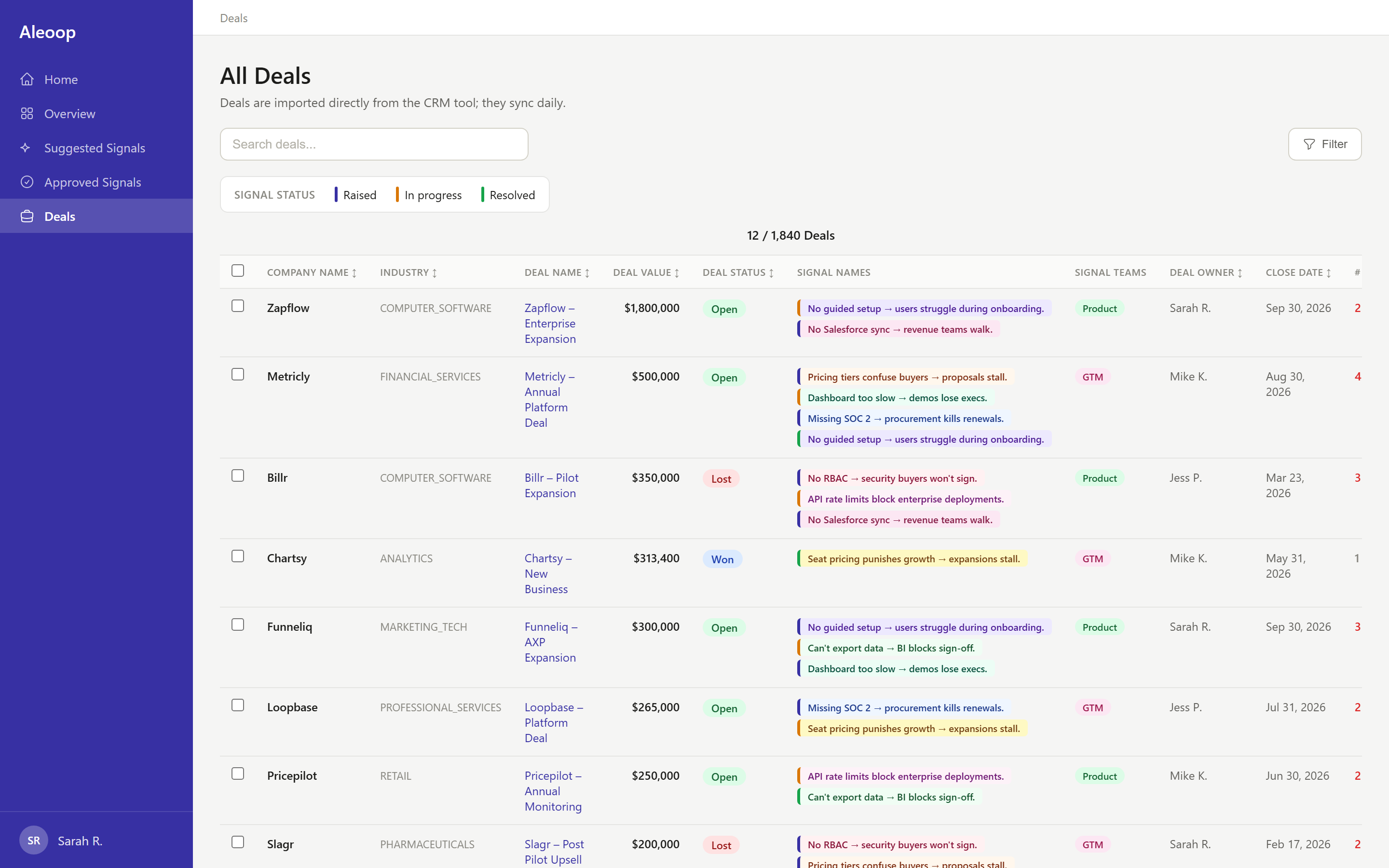Go to Suggested Signals page
The height and width of the screenshot is (868, 1389).
[x=96, y=148]
